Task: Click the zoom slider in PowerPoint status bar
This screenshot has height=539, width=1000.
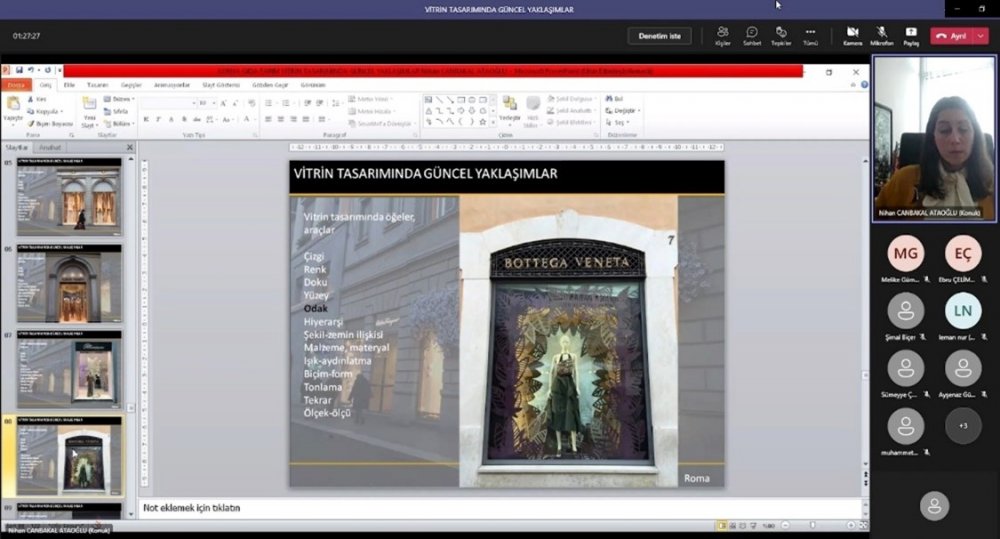Action: [813, 526]
